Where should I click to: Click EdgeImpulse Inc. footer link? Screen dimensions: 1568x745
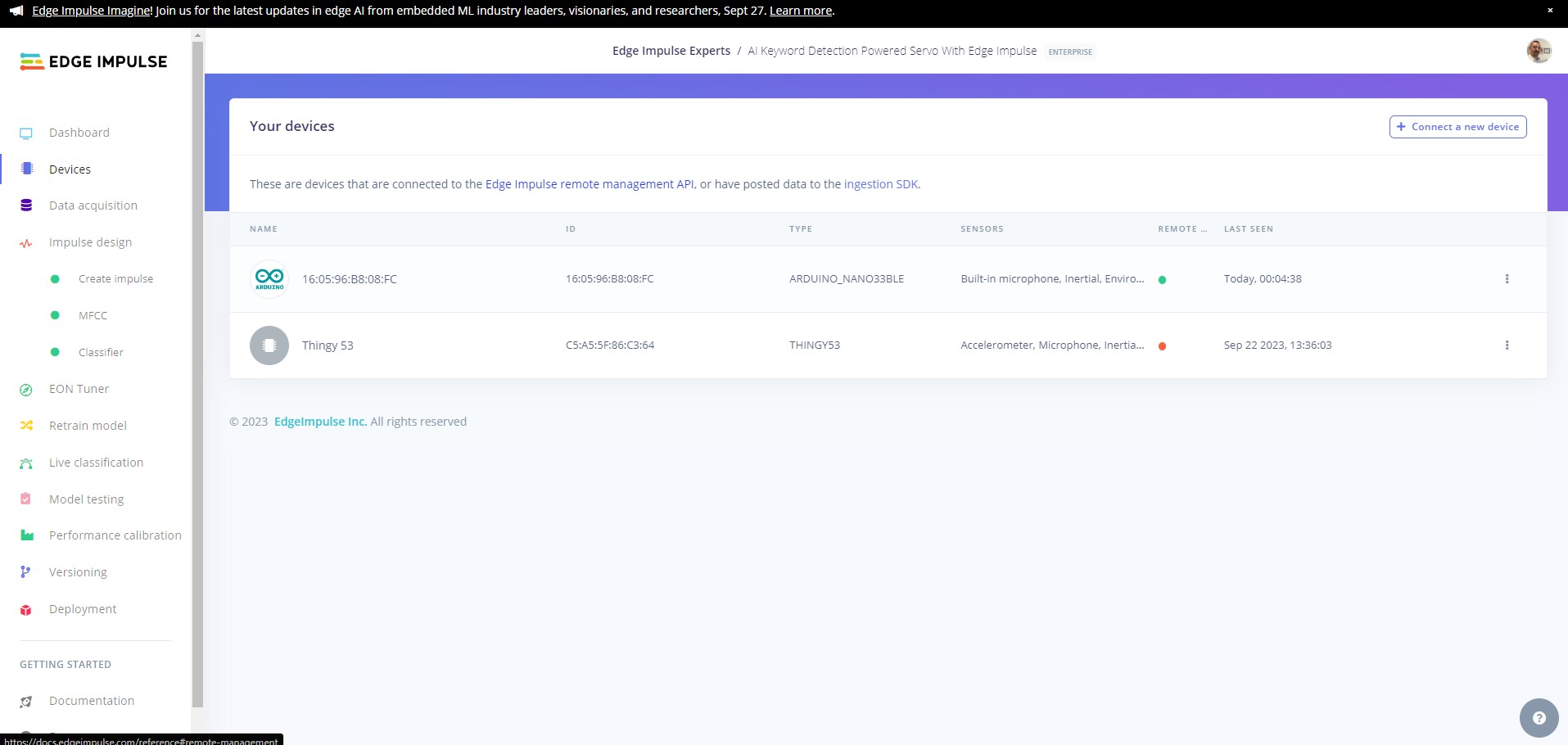pos(320,422)
